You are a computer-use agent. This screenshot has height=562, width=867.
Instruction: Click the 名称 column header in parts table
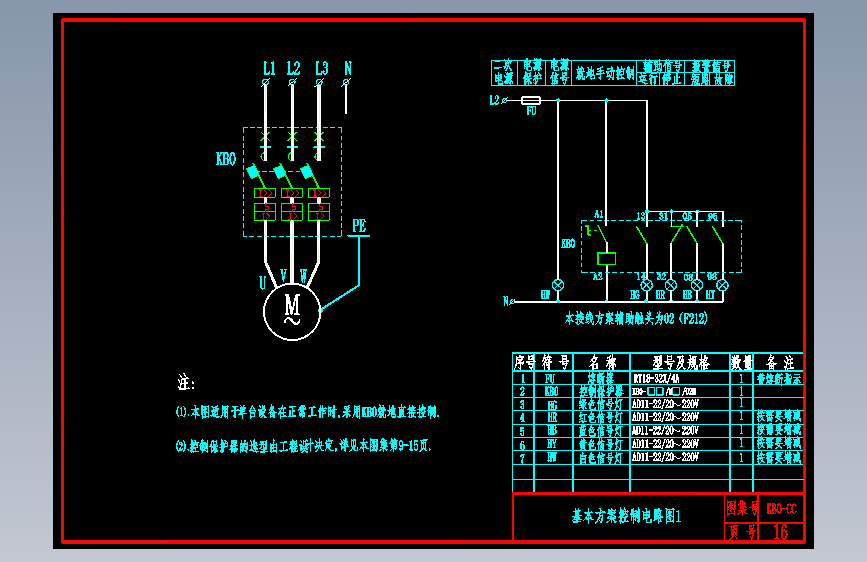602,362
